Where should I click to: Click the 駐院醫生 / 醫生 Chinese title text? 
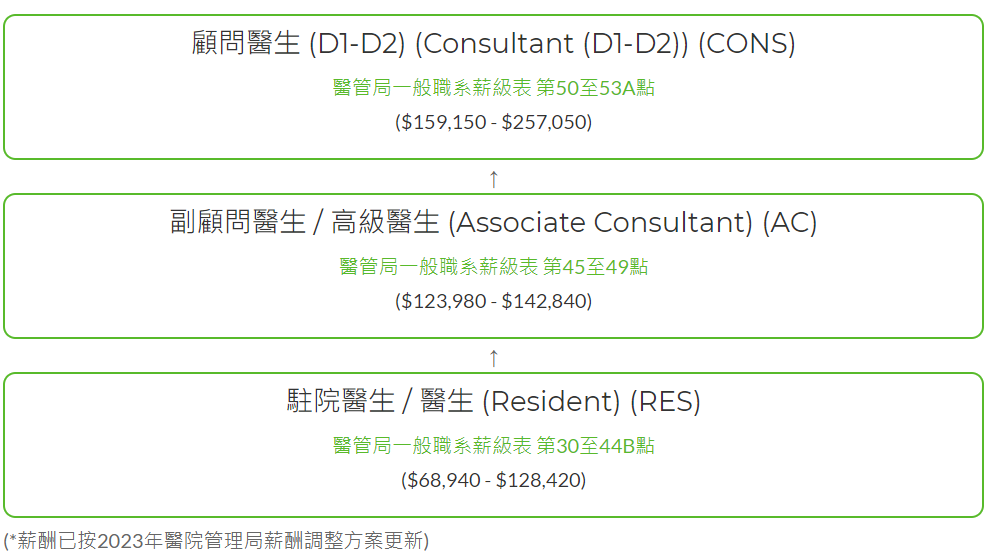(380, 401)
